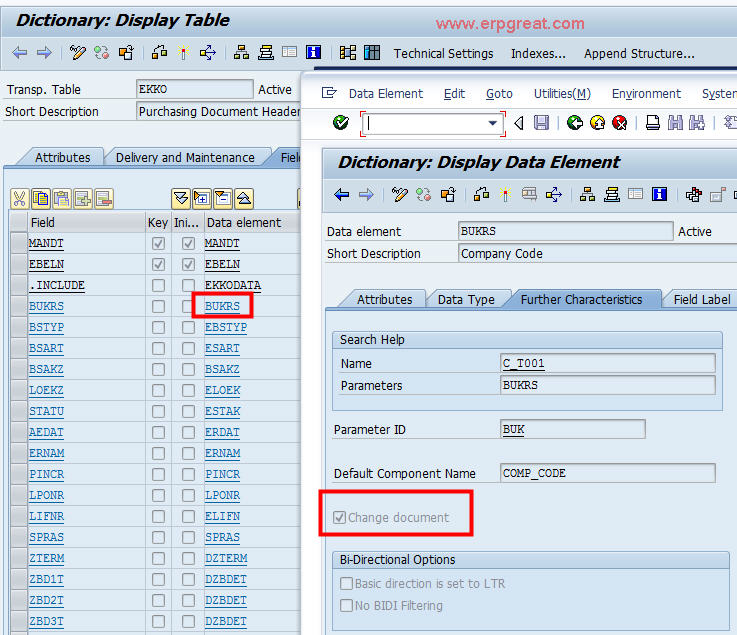Open Where-Used List in Data Element toolbar
The width and height of the screenshot is (737, 635).
(554, 194)
